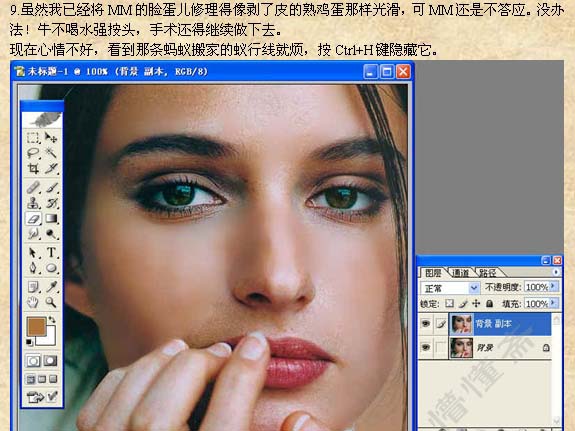Toggle visibility of 背景 layer
The image size is (575, 431).
[425, 347]
